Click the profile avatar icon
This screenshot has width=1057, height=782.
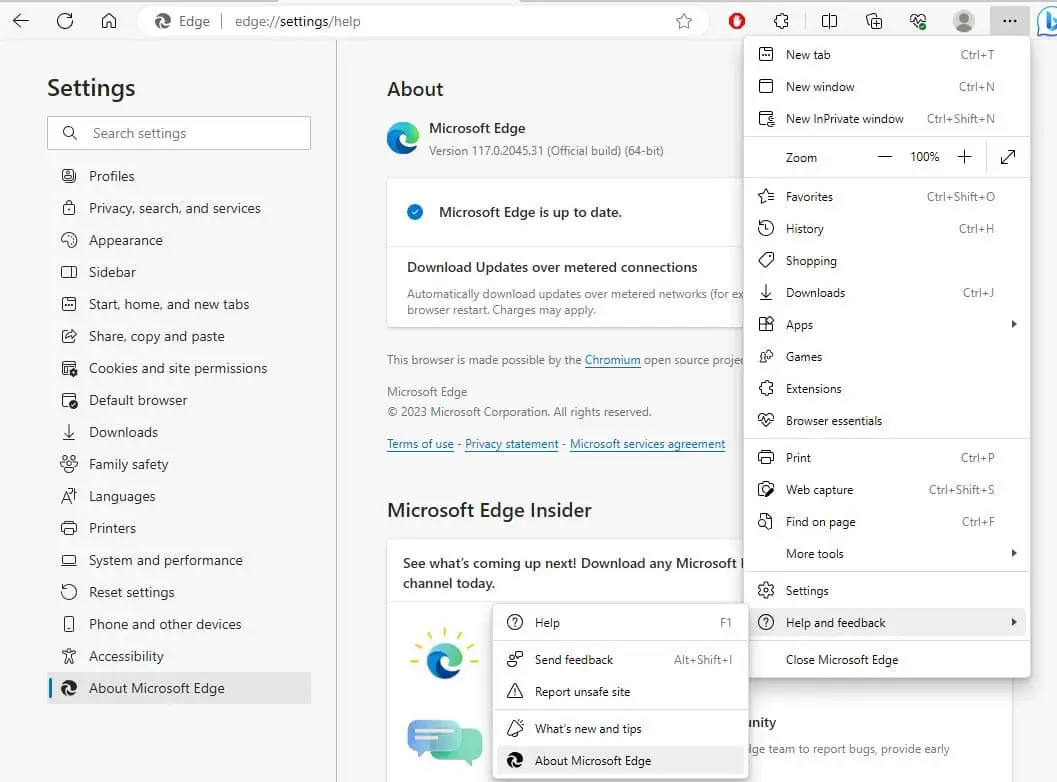point(963,20)
